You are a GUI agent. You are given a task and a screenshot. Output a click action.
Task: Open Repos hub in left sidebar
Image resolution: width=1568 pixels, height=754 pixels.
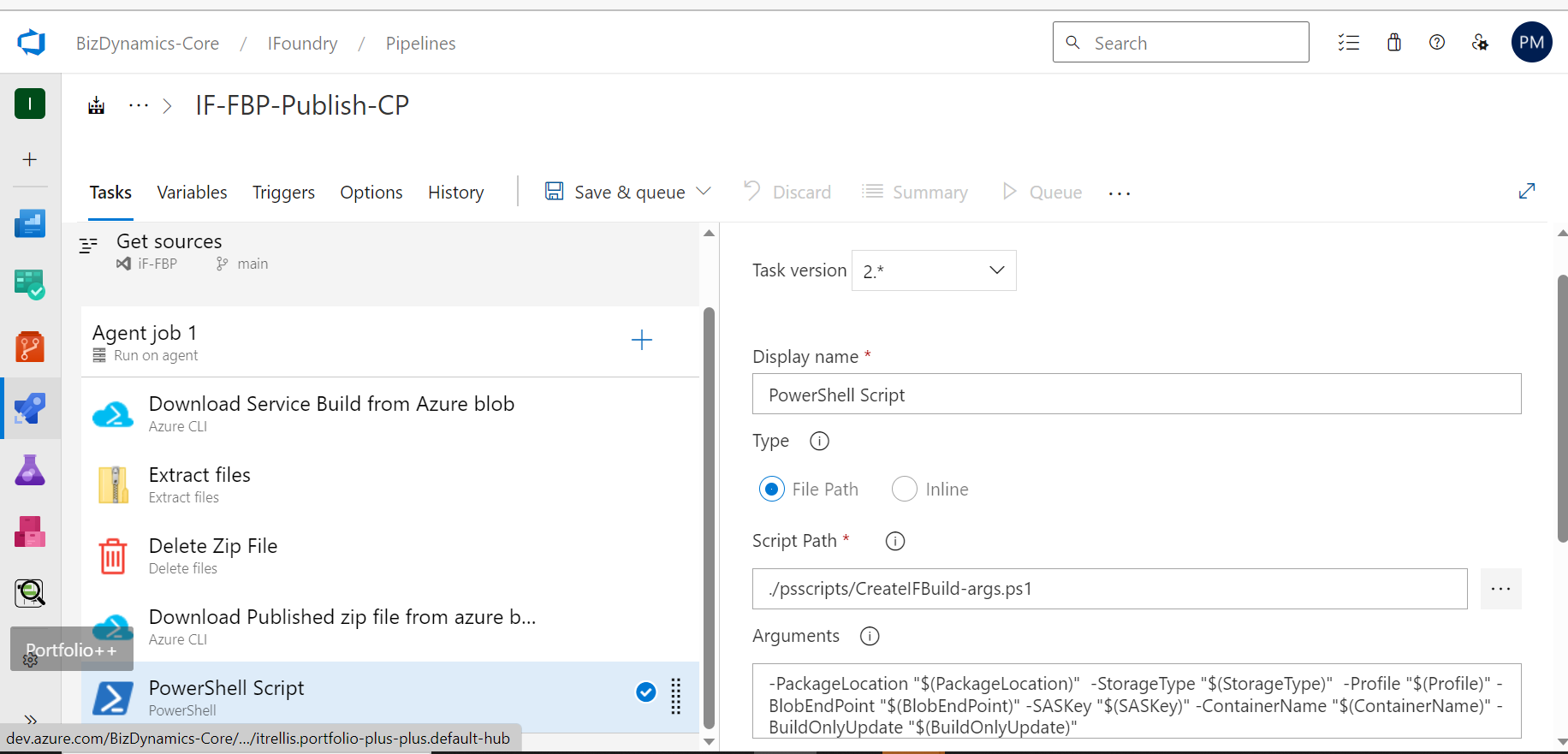pos(30,347)
